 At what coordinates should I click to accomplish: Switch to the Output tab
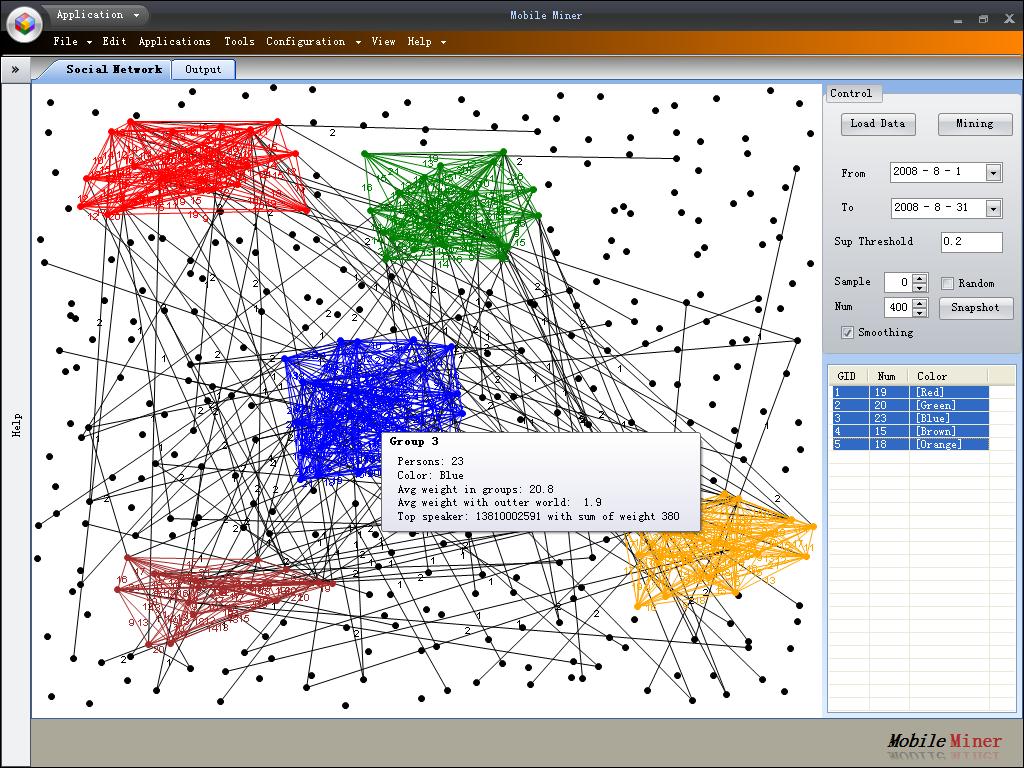tap(203, 69)
